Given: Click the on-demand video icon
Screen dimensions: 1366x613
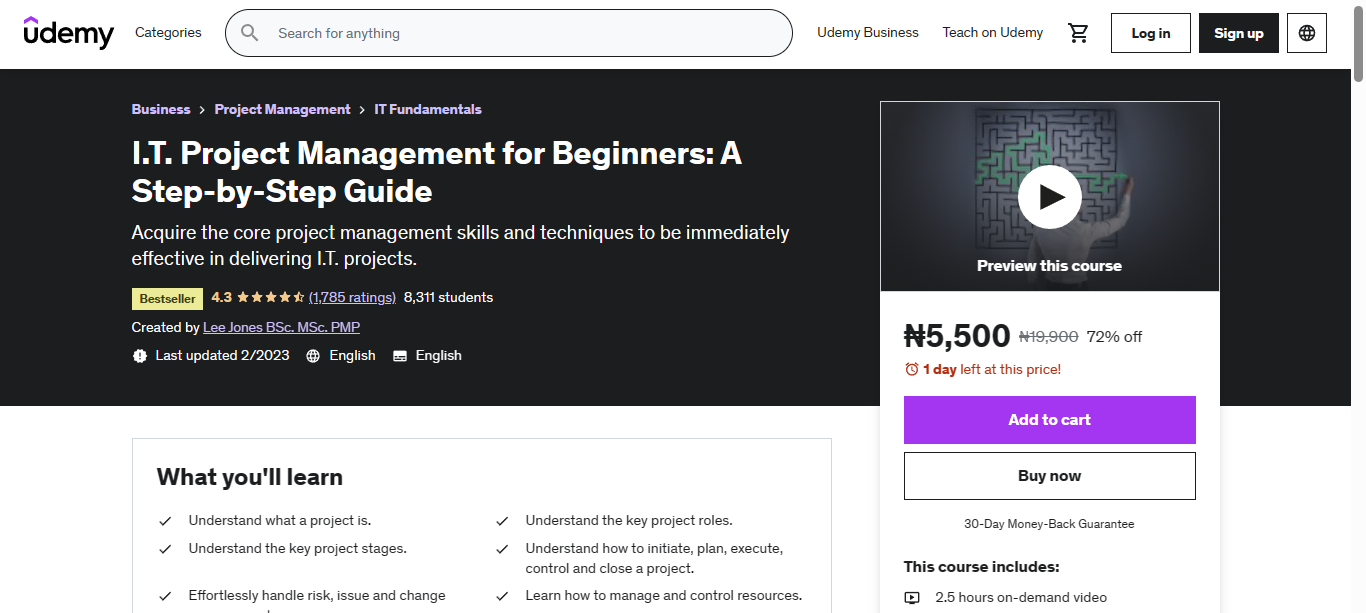Looking at the screenshot, I should [912, 598].
